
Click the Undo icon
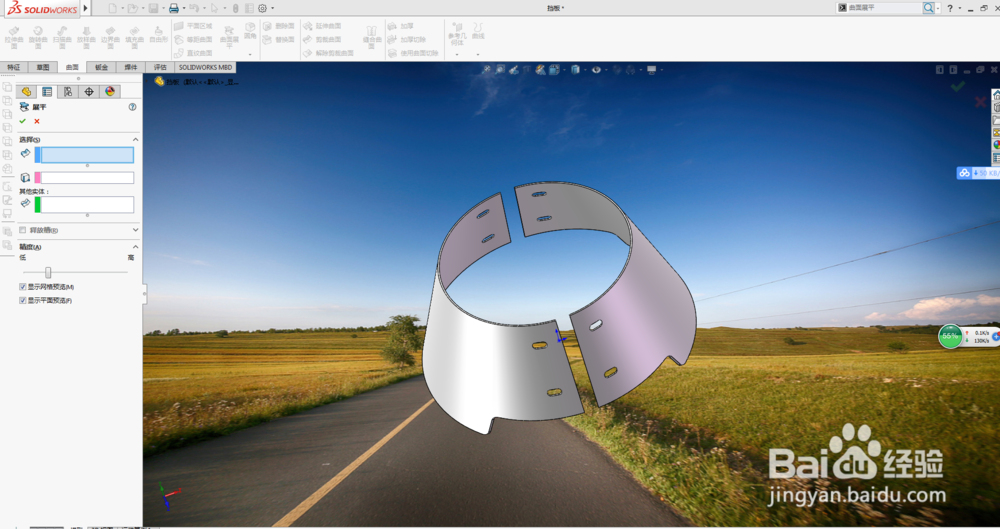tap(194, 8)
